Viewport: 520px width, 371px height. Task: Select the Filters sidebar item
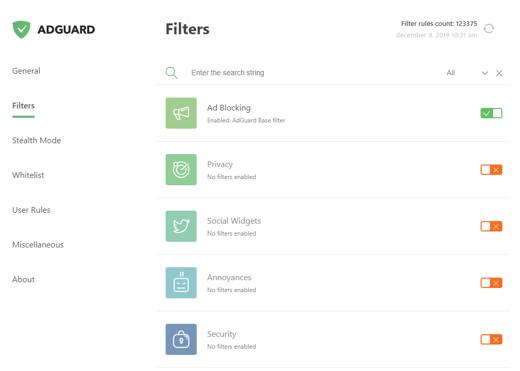point(23,106)
